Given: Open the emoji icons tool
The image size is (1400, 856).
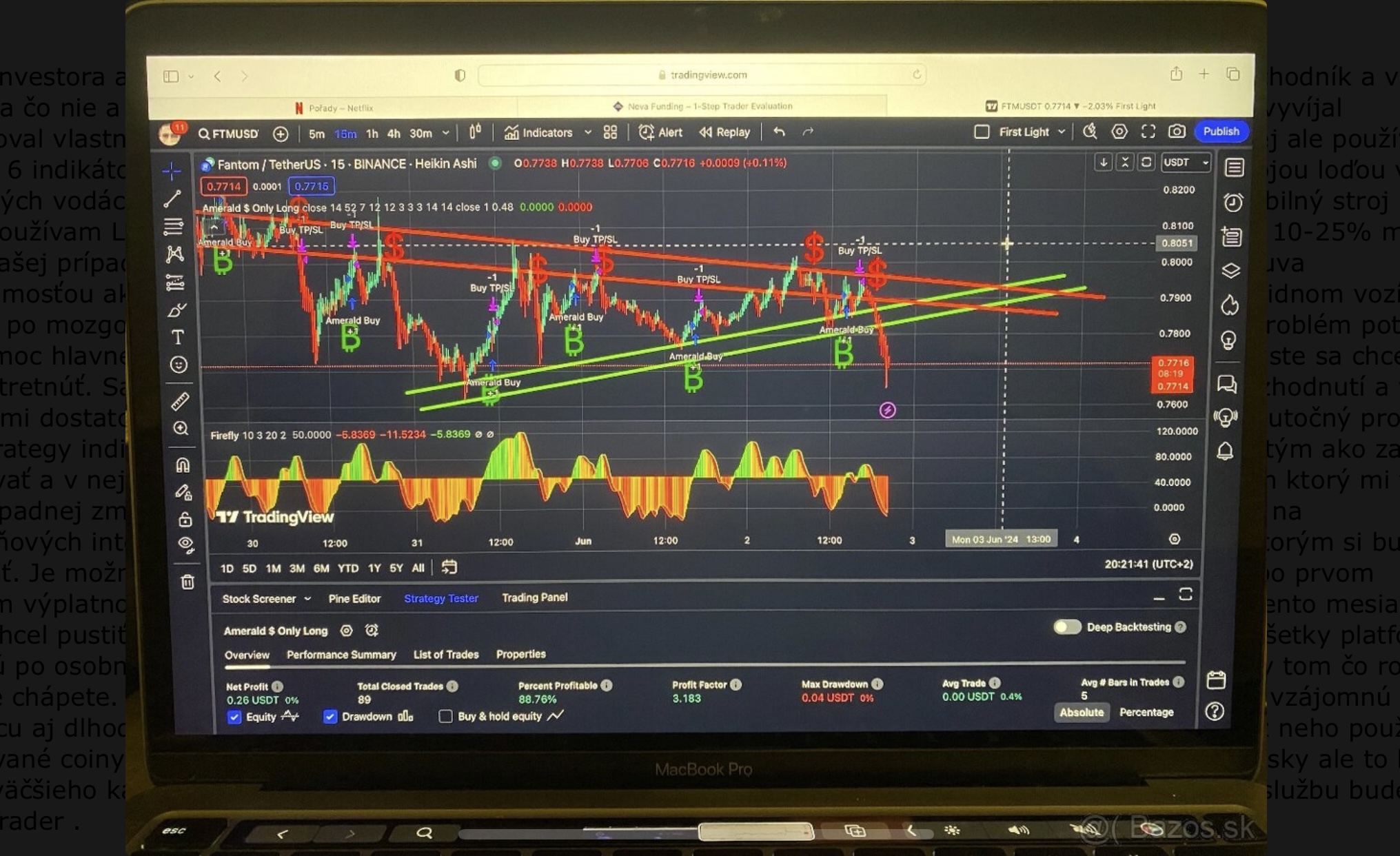Looking at the screenshot, I should pos(179,365).
